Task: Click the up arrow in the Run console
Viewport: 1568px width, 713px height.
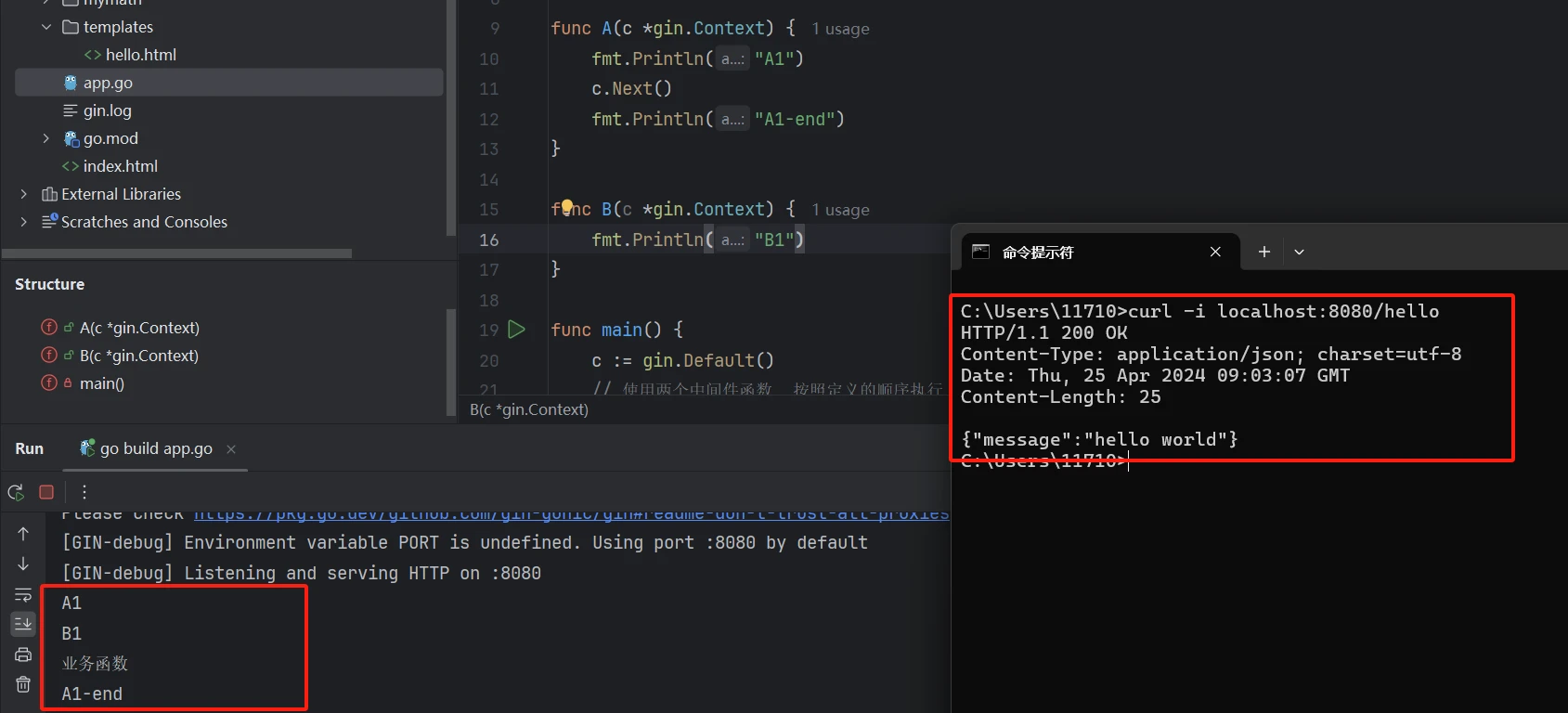Action: [23, 534]
